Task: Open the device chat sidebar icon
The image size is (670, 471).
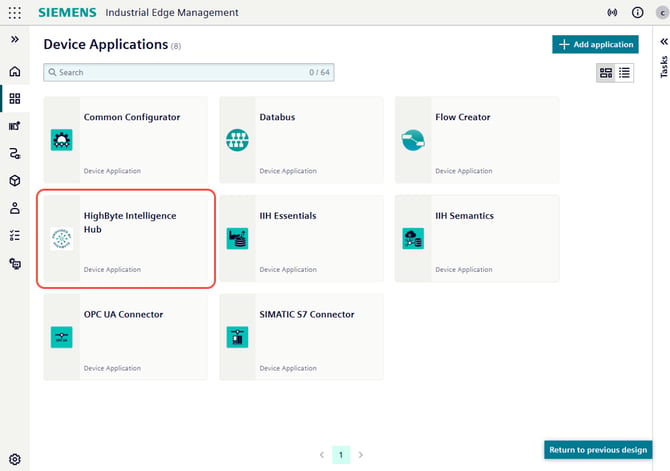Action: 15,263
